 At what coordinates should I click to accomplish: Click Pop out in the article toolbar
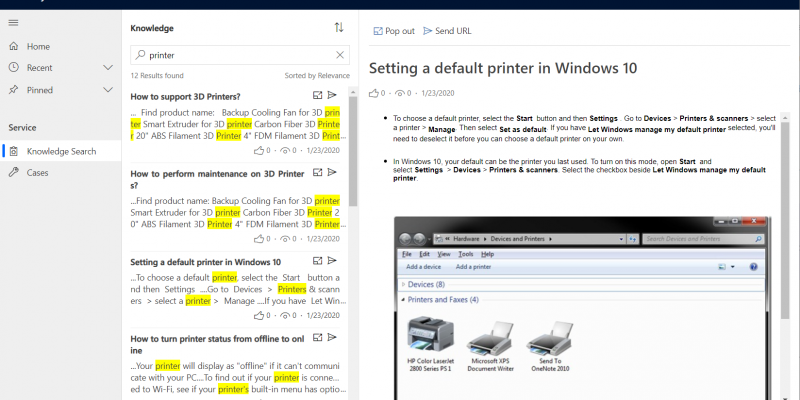point(394,31)
